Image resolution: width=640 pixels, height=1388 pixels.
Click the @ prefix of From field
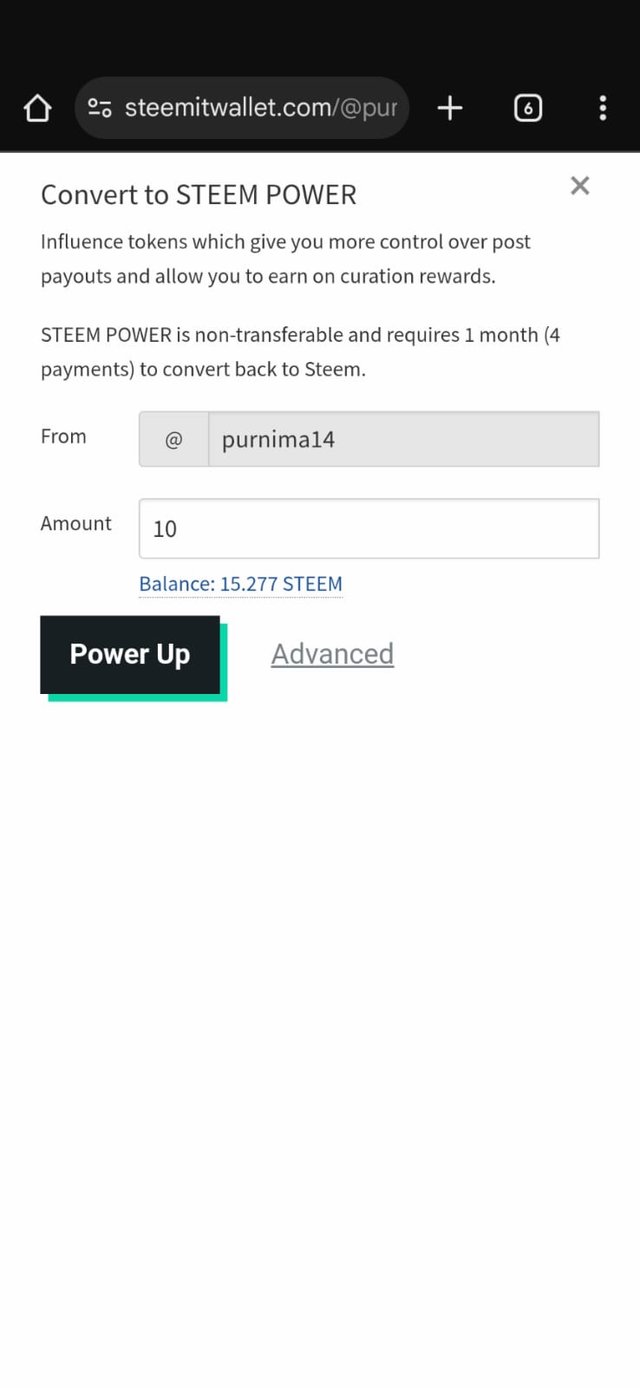tap(173, 439)
